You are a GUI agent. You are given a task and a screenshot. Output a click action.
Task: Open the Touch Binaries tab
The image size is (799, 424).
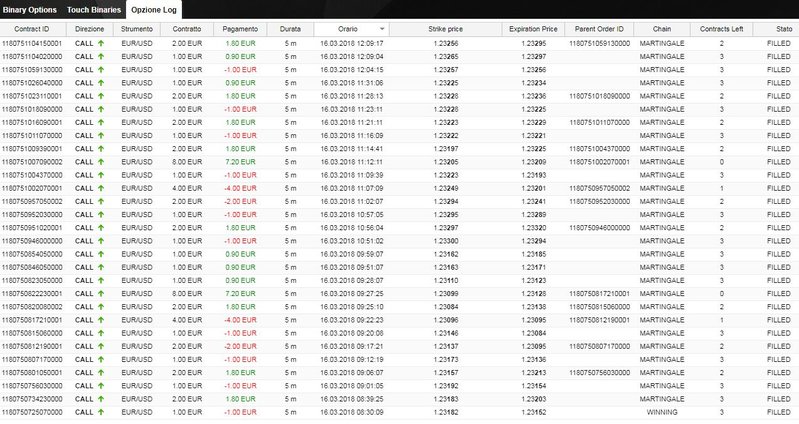[94, 10]
